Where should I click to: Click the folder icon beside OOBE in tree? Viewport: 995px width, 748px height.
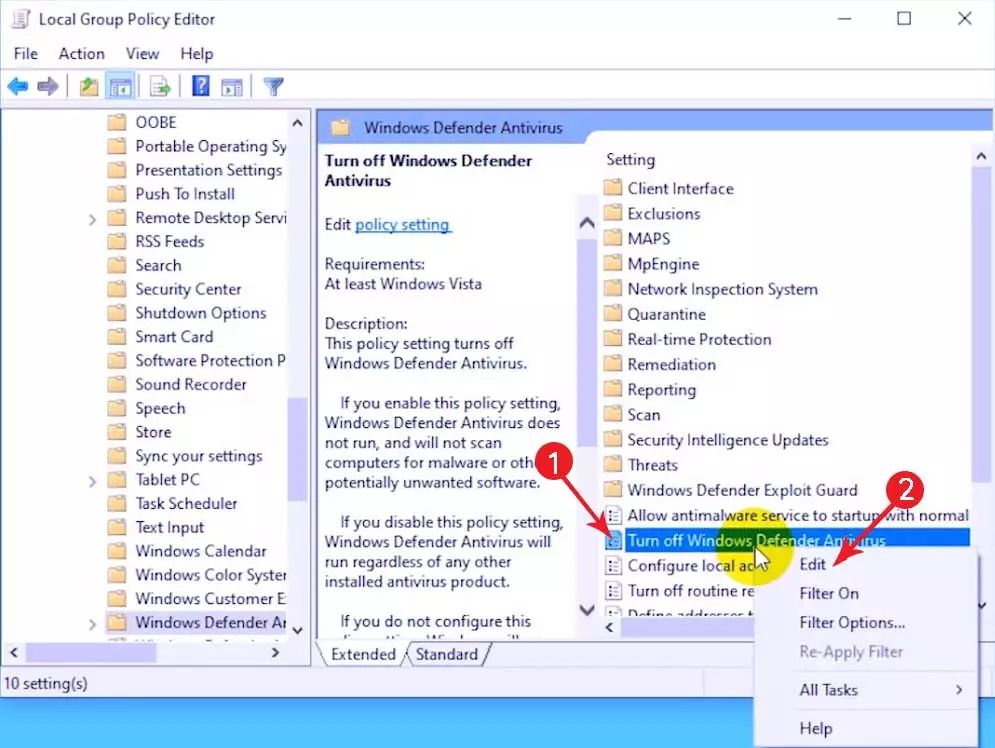click(117, 122)
